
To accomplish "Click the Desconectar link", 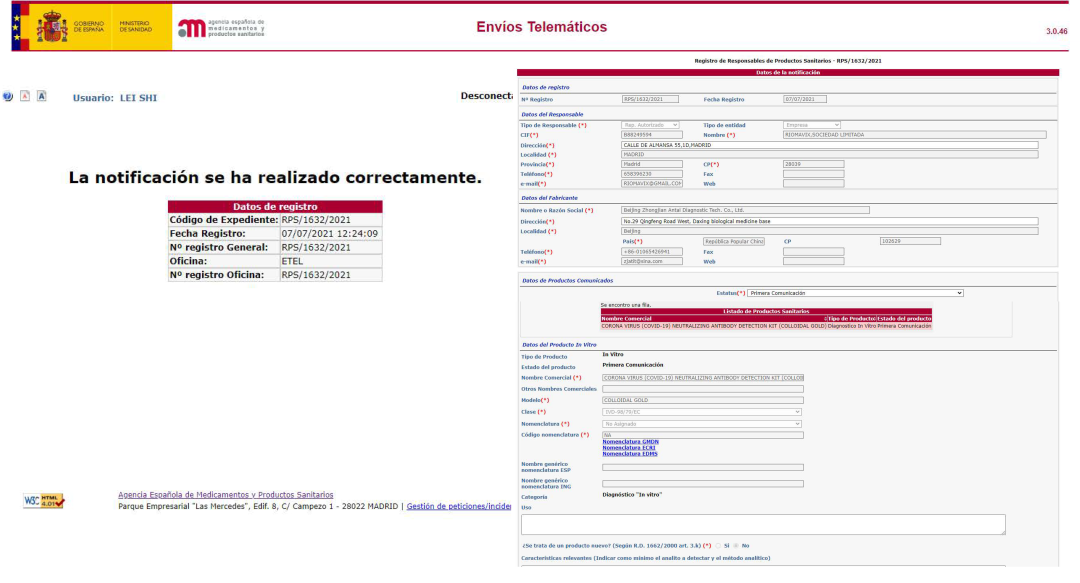I will point(486,96).
